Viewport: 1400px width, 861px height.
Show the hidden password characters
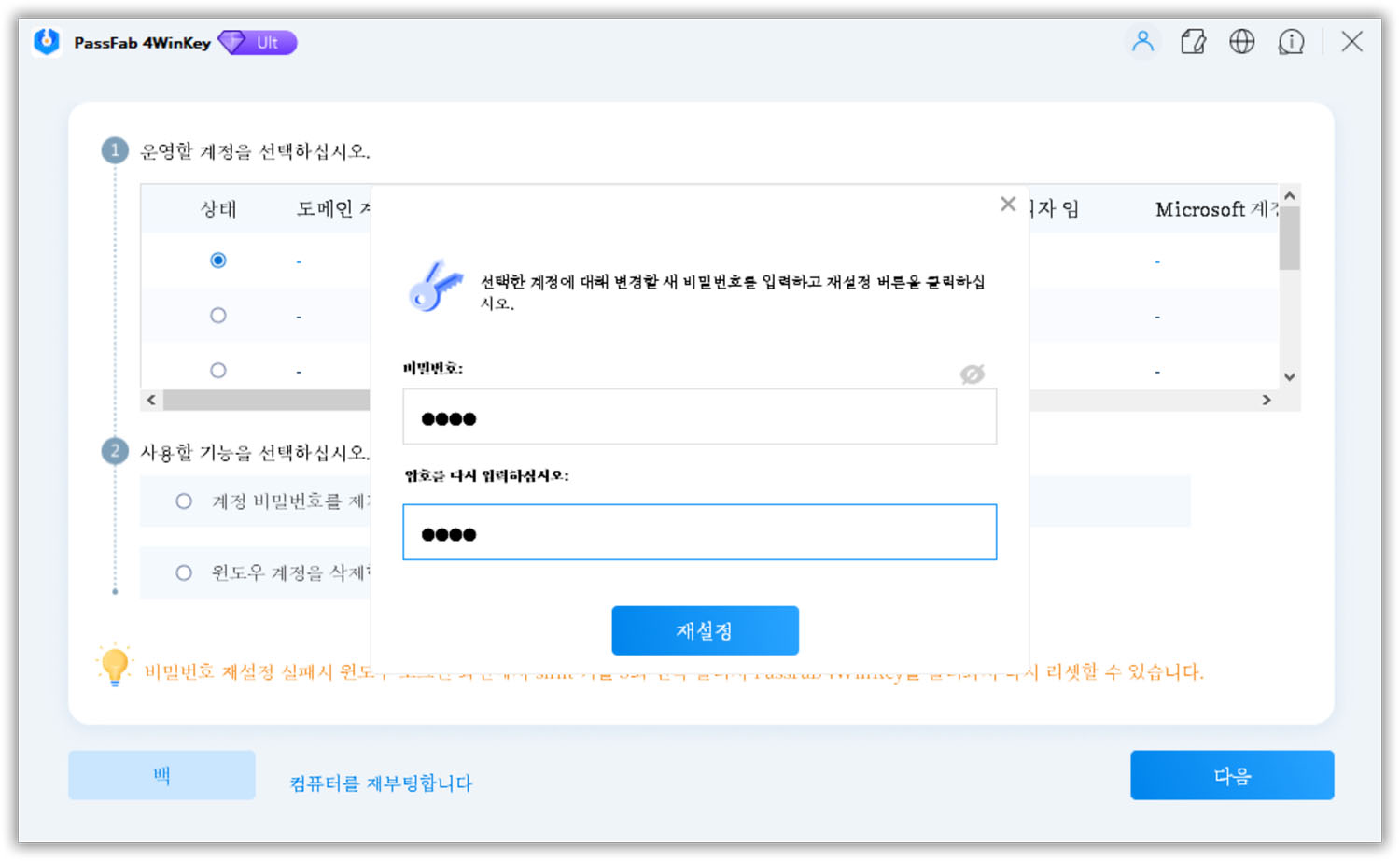(x=972, y=374)
